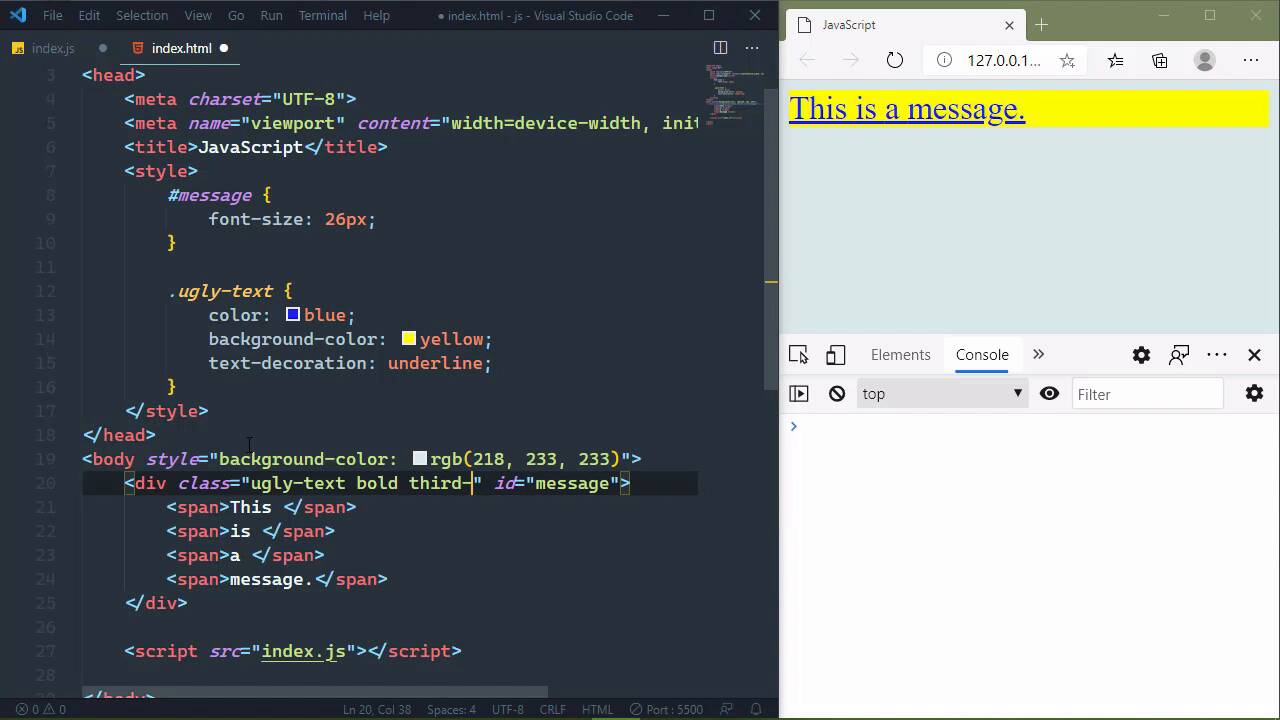Open a new browser tab

point(1042,25)
